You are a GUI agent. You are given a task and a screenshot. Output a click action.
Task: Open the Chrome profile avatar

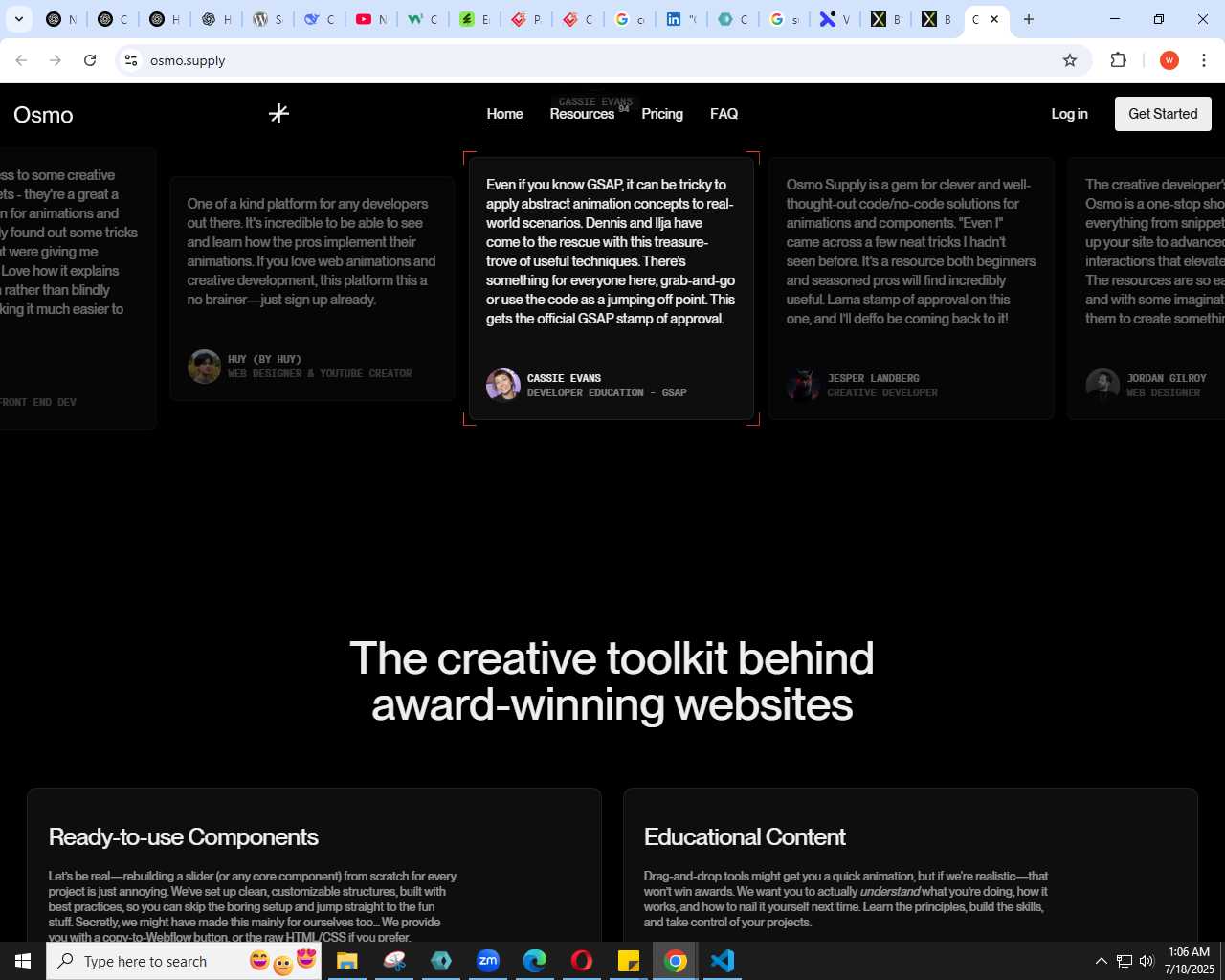coord(1169,60)
